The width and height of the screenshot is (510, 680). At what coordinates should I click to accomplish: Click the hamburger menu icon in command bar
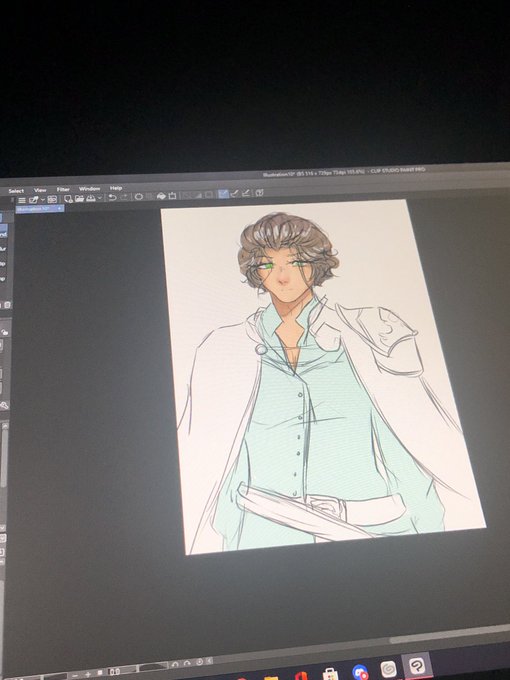pyautogui.click(x=22, y=200)
